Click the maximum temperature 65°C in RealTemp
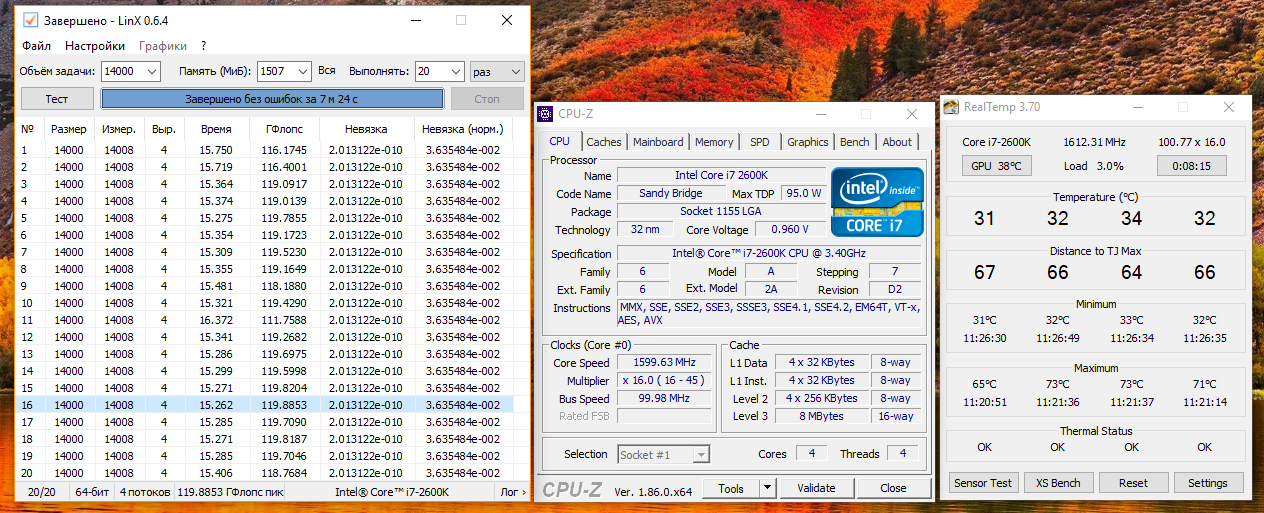1264x513 pixels. click(x=985, y=384)
